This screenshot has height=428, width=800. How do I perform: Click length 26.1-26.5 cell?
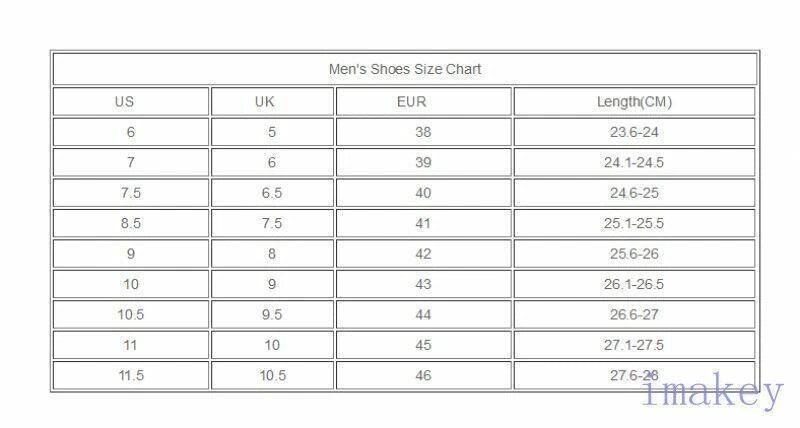coord(634,284)
